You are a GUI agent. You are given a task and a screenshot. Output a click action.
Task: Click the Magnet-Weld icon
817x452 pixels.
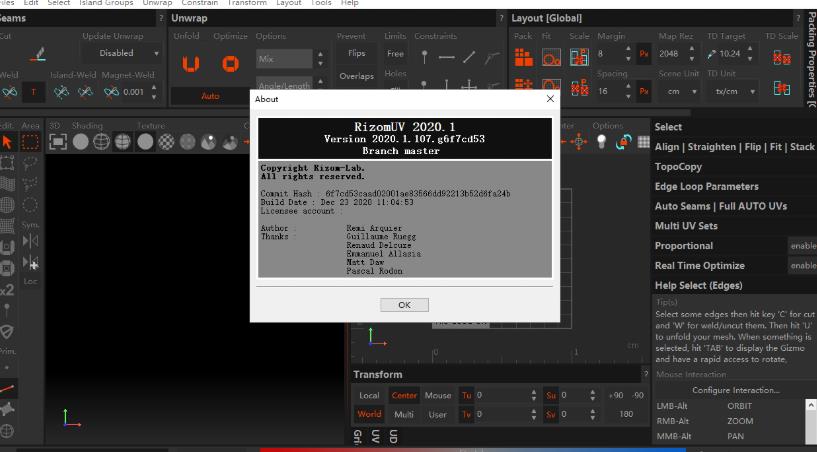coord(111,92)
